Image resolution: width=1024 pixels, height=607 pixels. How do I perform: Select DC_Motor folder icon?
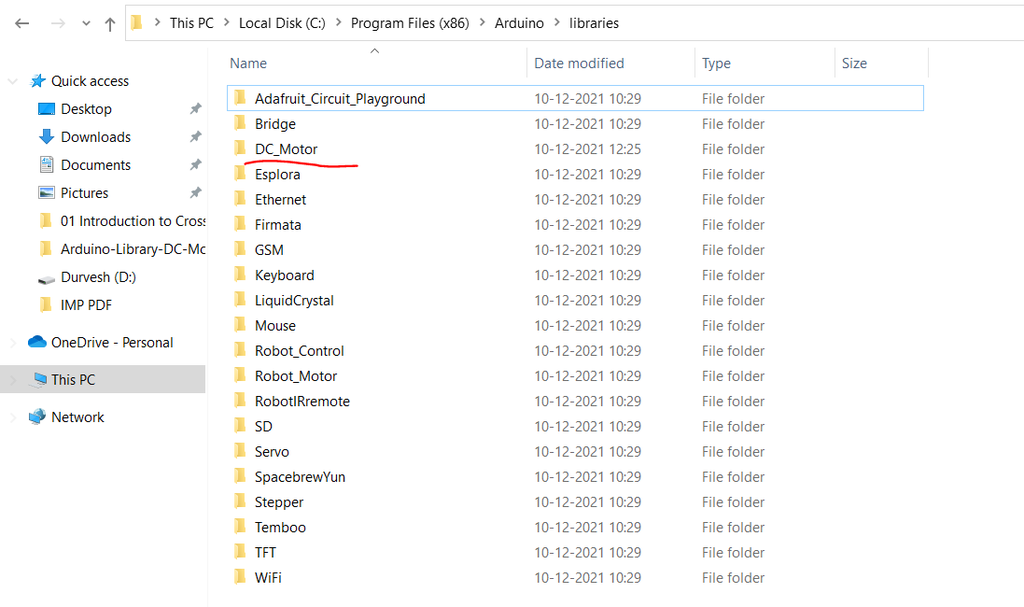tap(240, 148)
